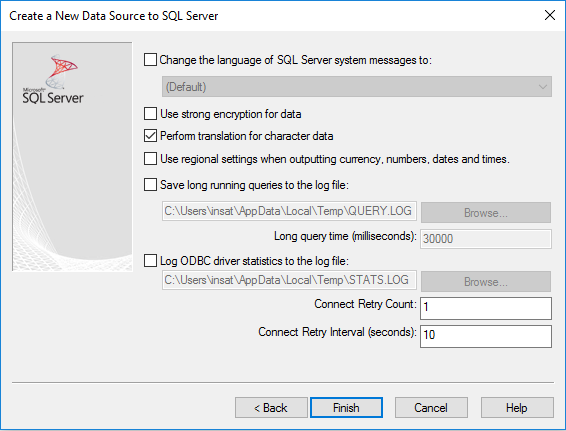Focus the Long query time field
Viewport: 566px width, 431px height.
[x=486, y=239]
